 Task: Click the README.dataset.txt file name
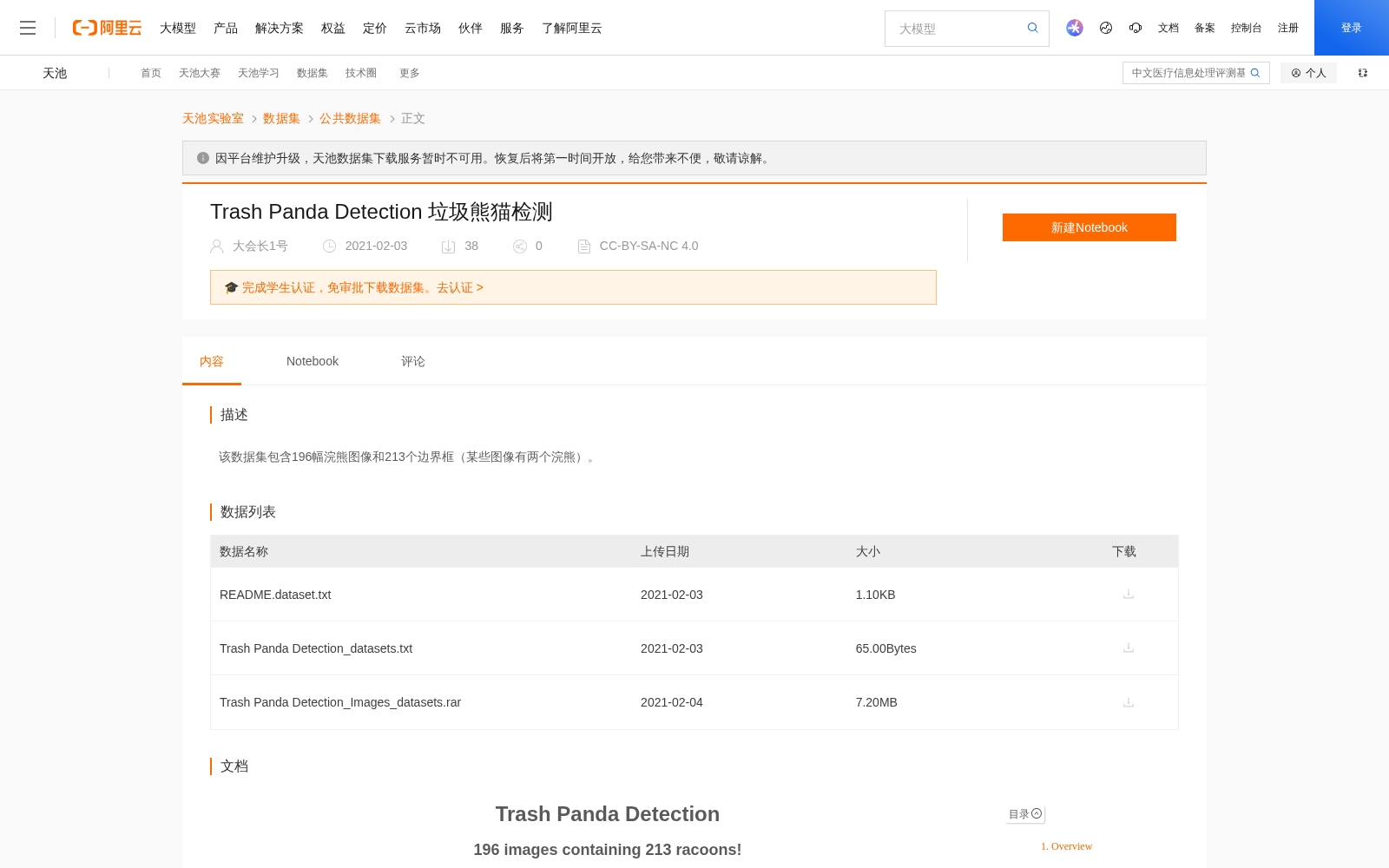coord(275,595)
